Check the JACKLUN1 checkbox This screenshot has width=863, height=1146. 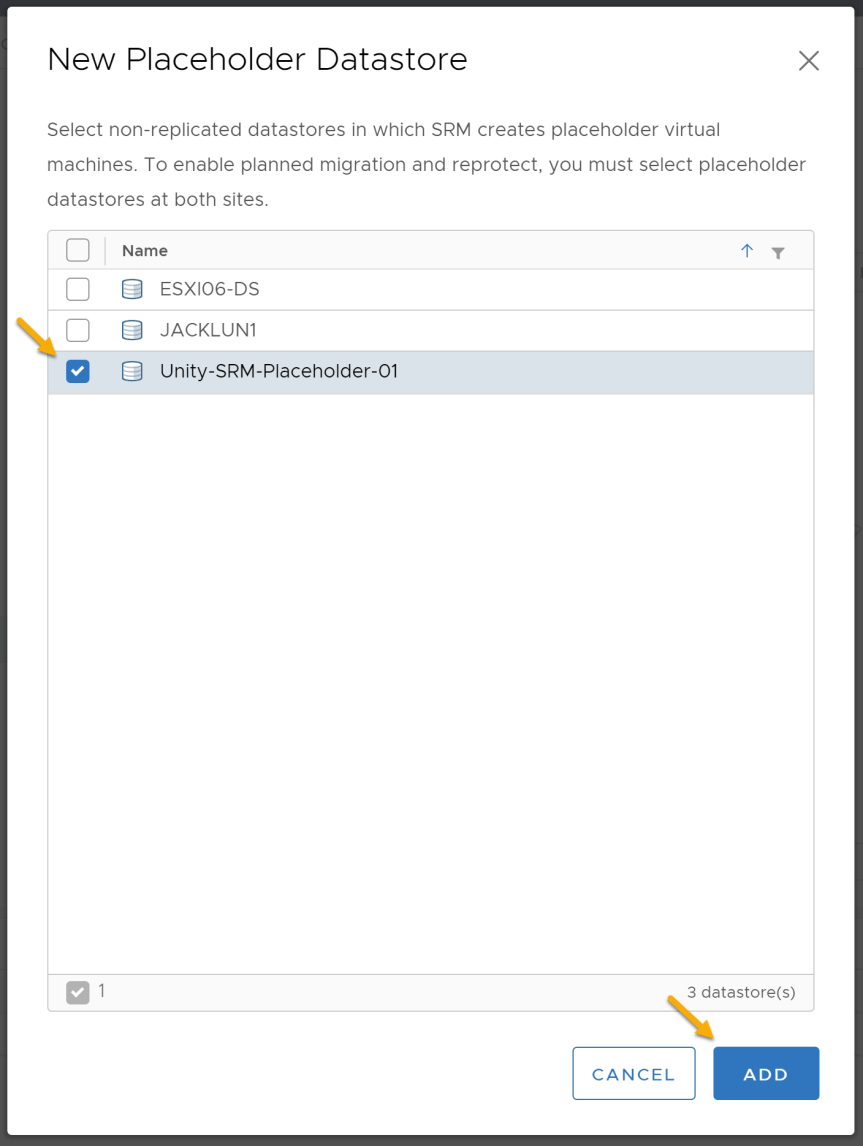click(x=77, y=330)
